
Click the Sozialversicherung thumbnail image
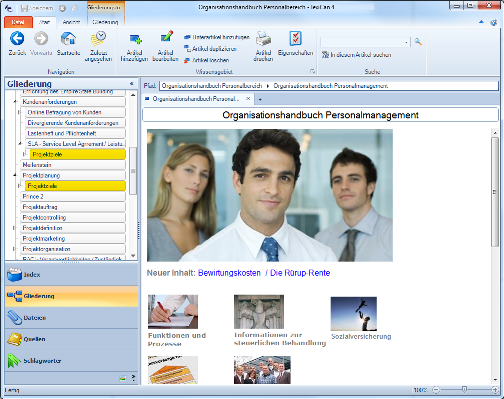[354, 314]
